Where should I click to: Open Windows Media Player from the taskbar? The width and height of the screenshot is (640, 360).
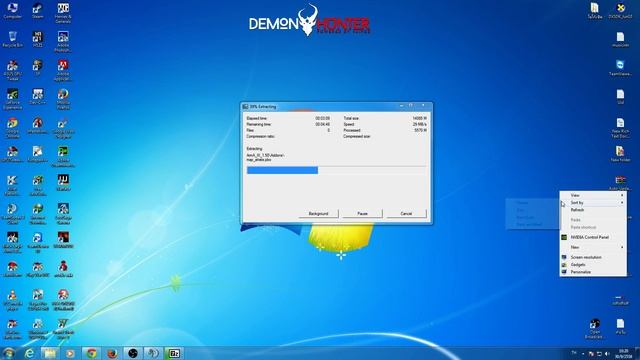pyautogui.click(x=70, y=353)
